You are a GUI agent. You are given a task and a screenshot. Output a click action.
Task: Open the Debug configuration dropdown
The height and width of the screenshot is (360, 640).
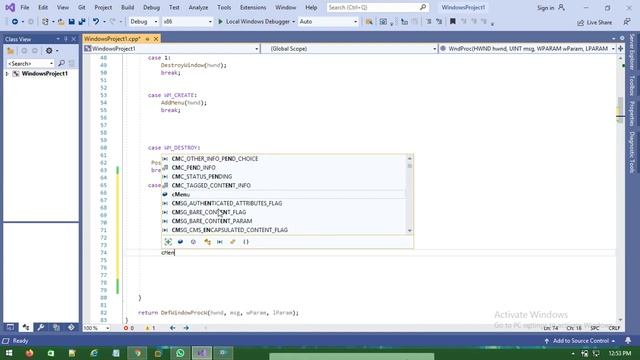pos(144,22)
